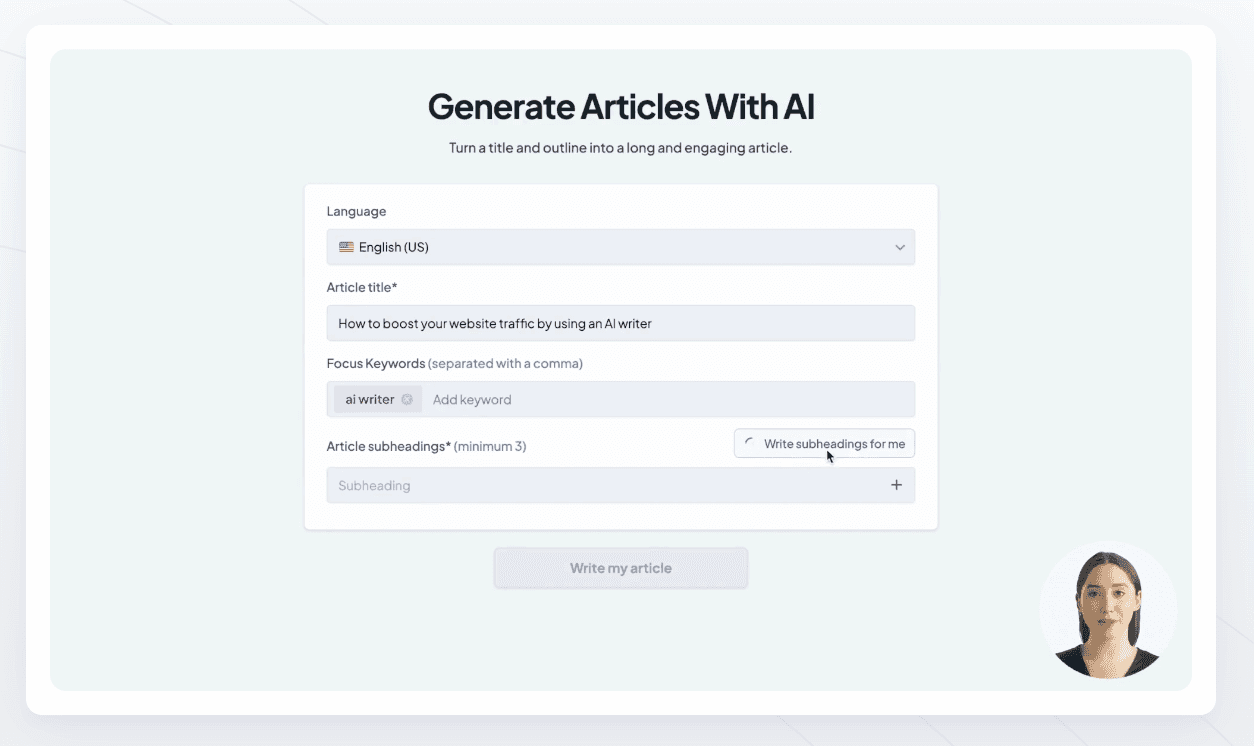This screenshot has width=1254, height=746.
Task: Click the chevron arrow on the language selector
Action: pos(899,246)
